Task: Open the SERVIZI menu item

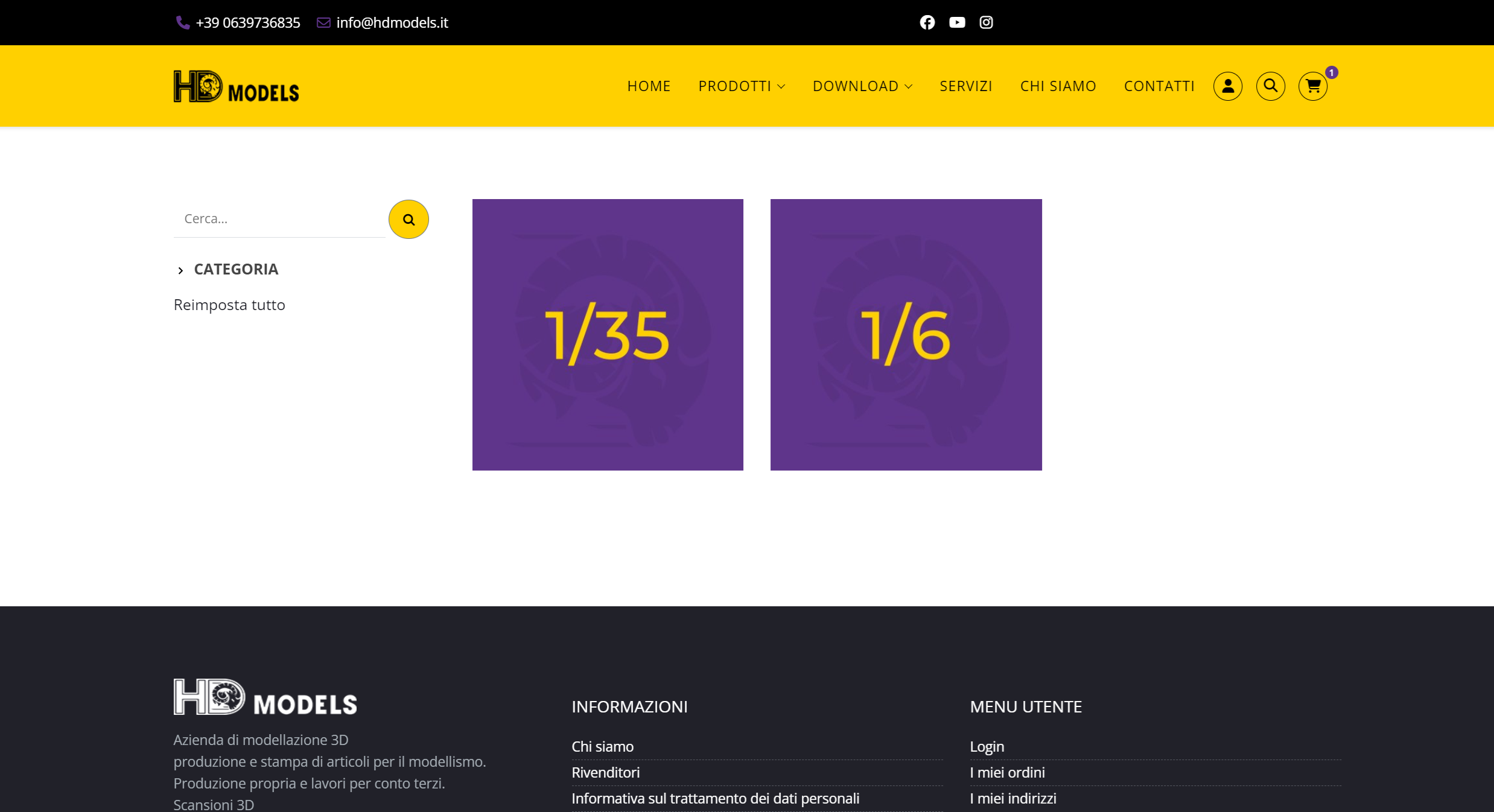Action: 965,86
